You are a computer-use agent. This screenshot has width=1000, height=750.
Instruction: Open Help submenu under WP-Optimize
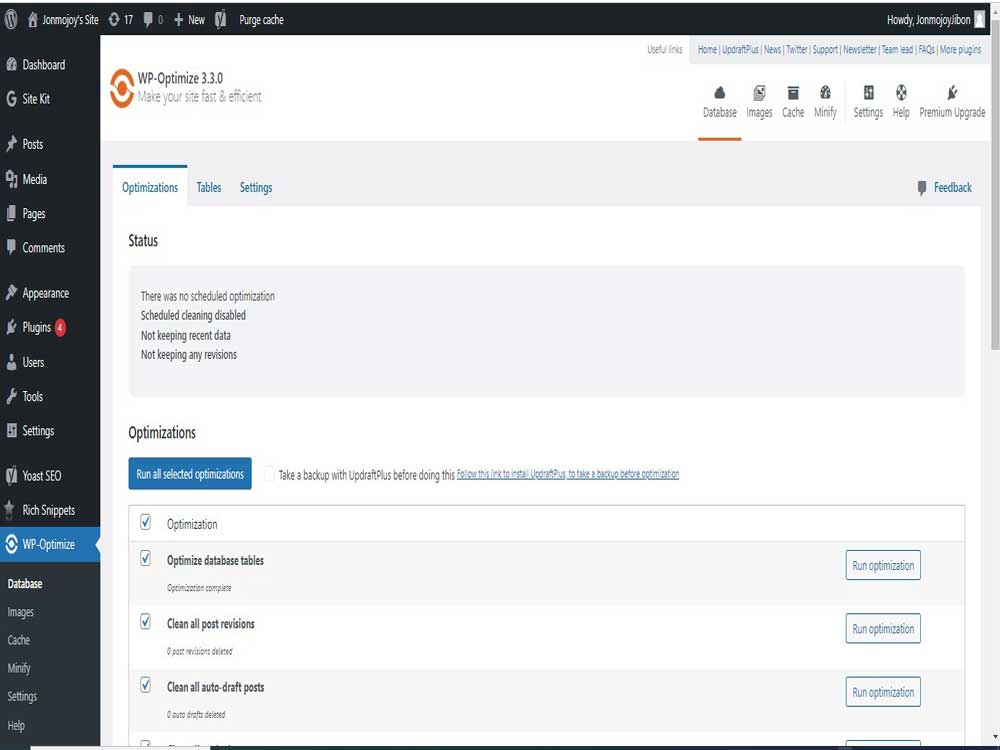(x=16, y=726)
